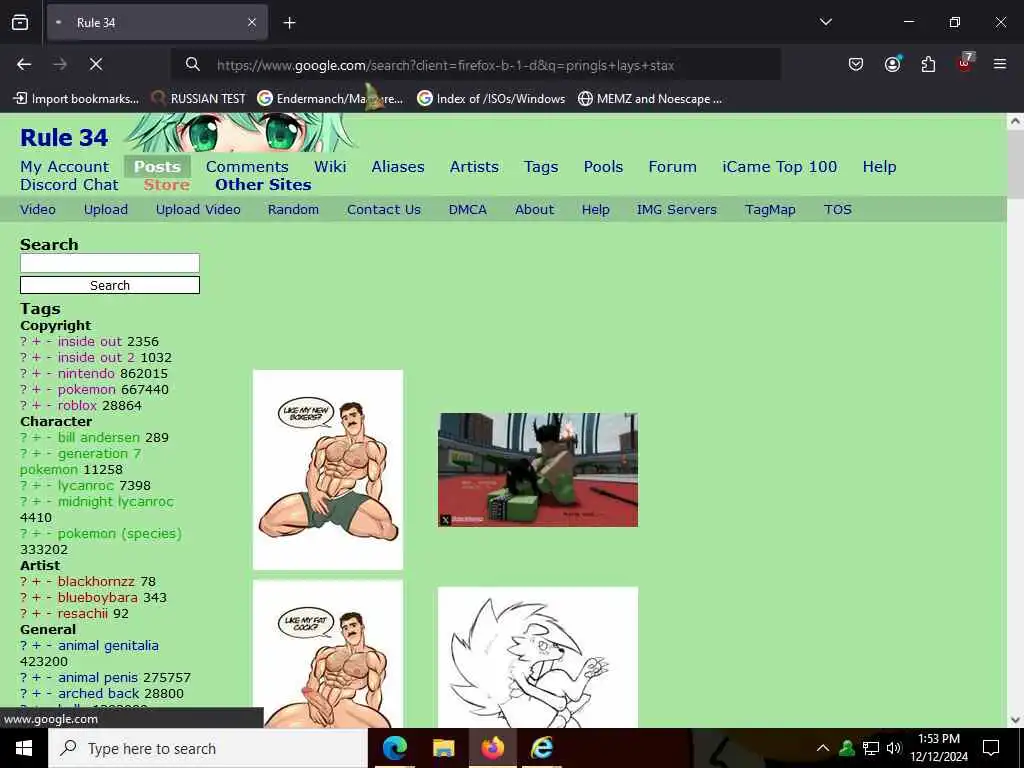
Task: Open TagMap page
Action: click(x=770, y=210)
